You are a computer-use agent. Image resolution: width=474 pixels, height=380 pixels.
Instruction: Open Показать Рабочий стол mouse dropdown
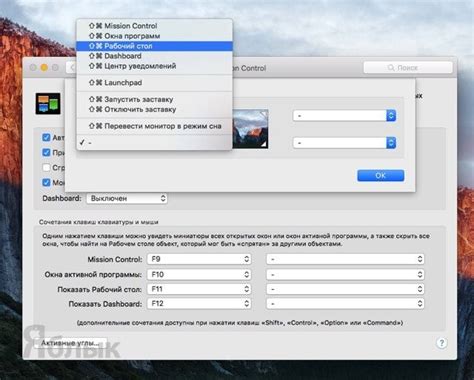(345, 289)
